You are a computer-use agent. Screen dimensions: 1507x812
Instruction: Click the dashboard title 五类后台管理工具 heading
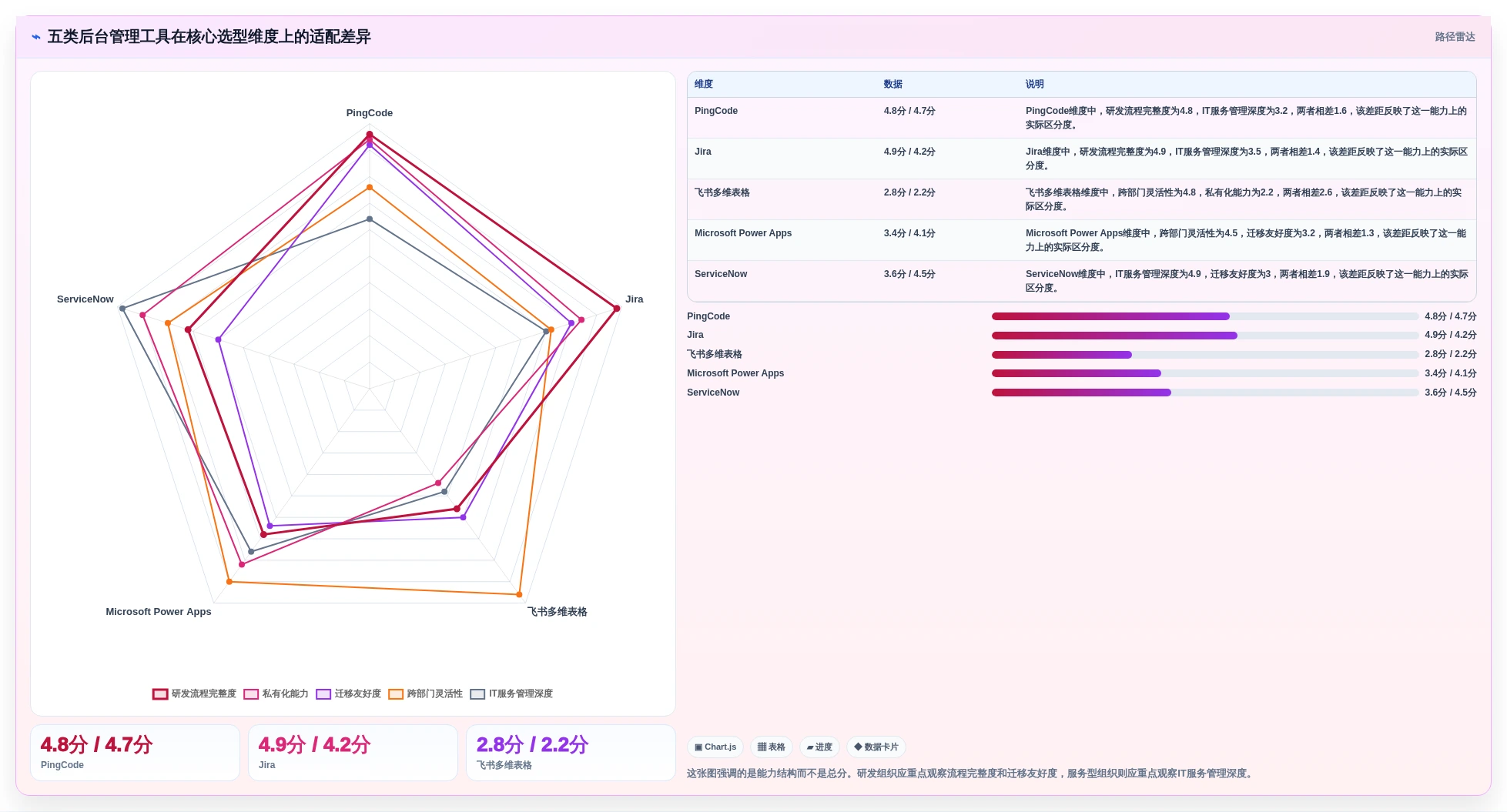(x=209, y=37)
